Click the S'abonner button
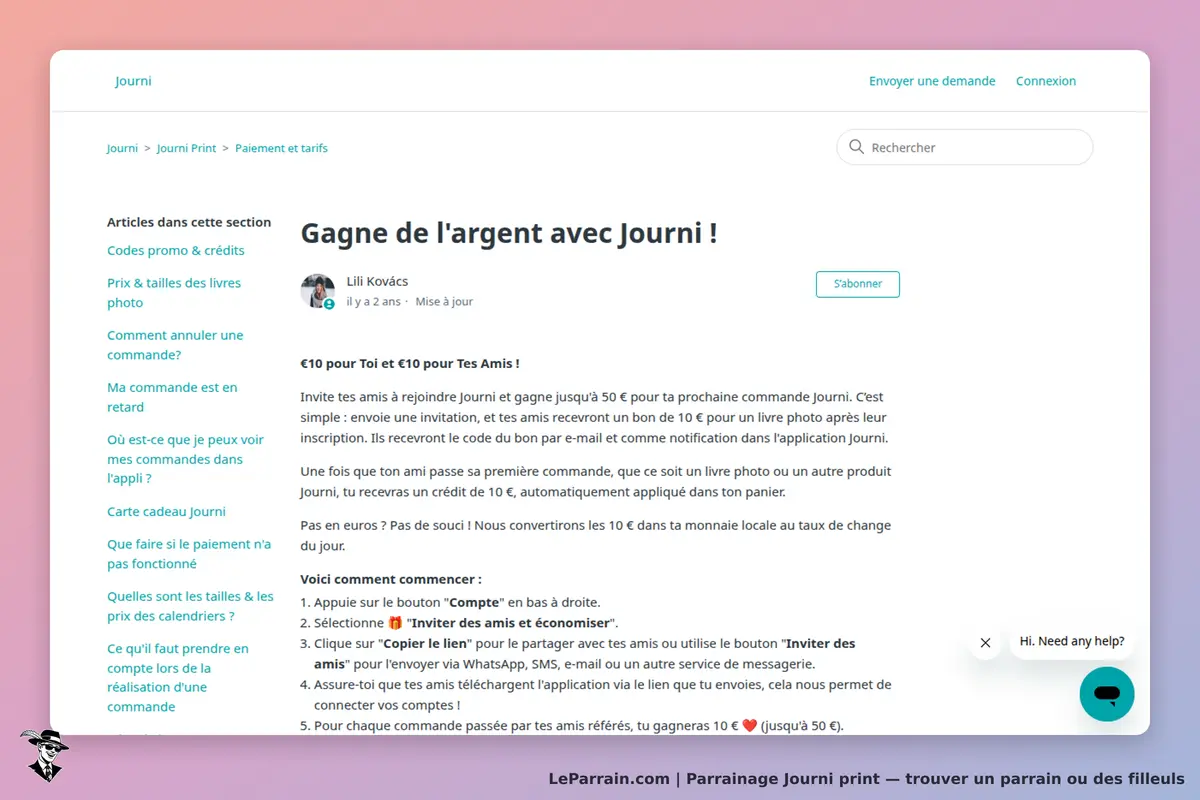This screenshot has width=1200, height=800. (x=858, y=284)
